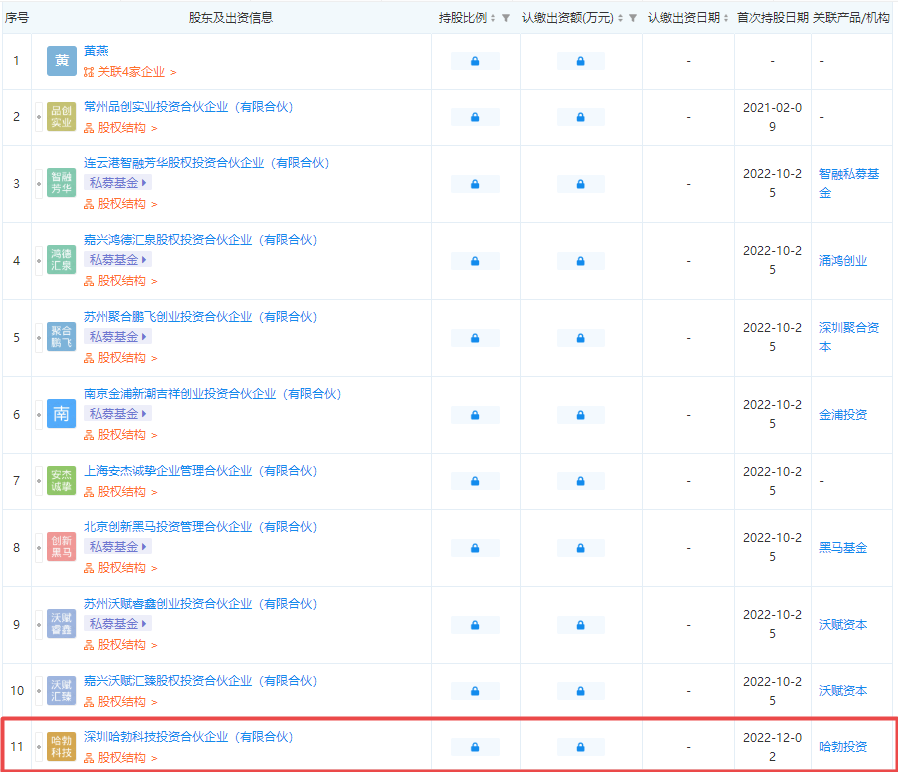Open the 持股比例 column filter funnel
Viewport: 898px width, 772px height.
click(506, 18)
